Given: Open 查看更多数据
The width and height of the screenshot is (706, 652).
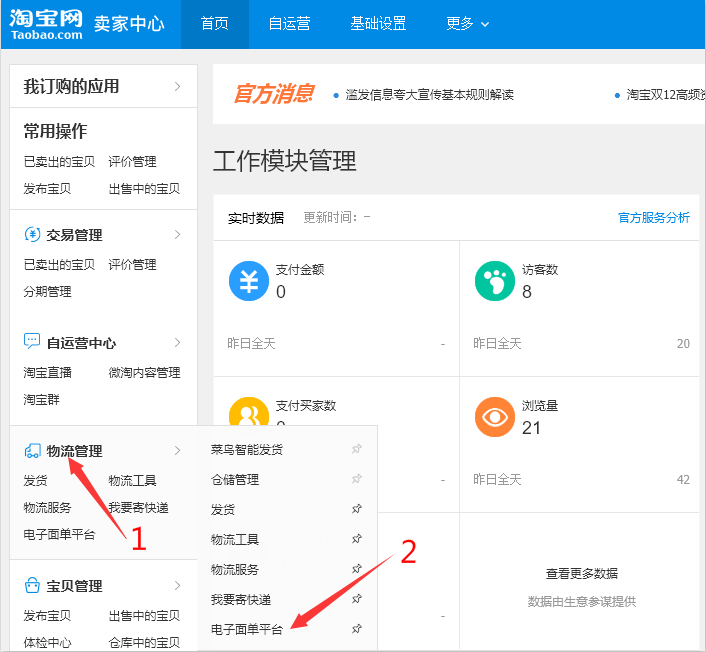Looking at the screenshot, I should tap(581, 574).
